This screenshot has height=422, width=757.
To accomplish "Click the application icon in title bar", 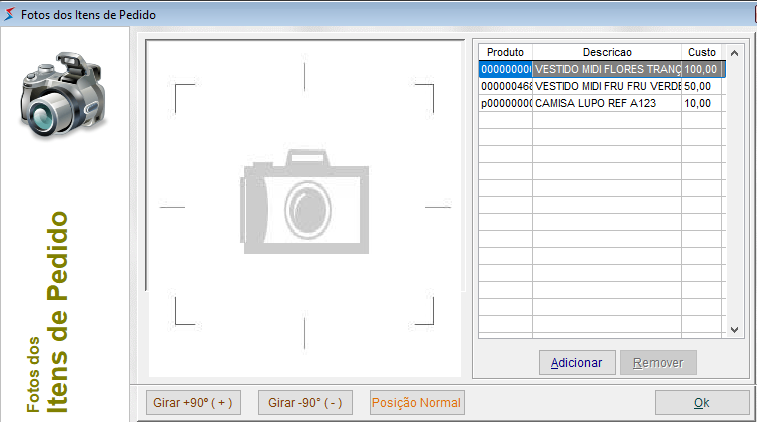I will [10, 16].
